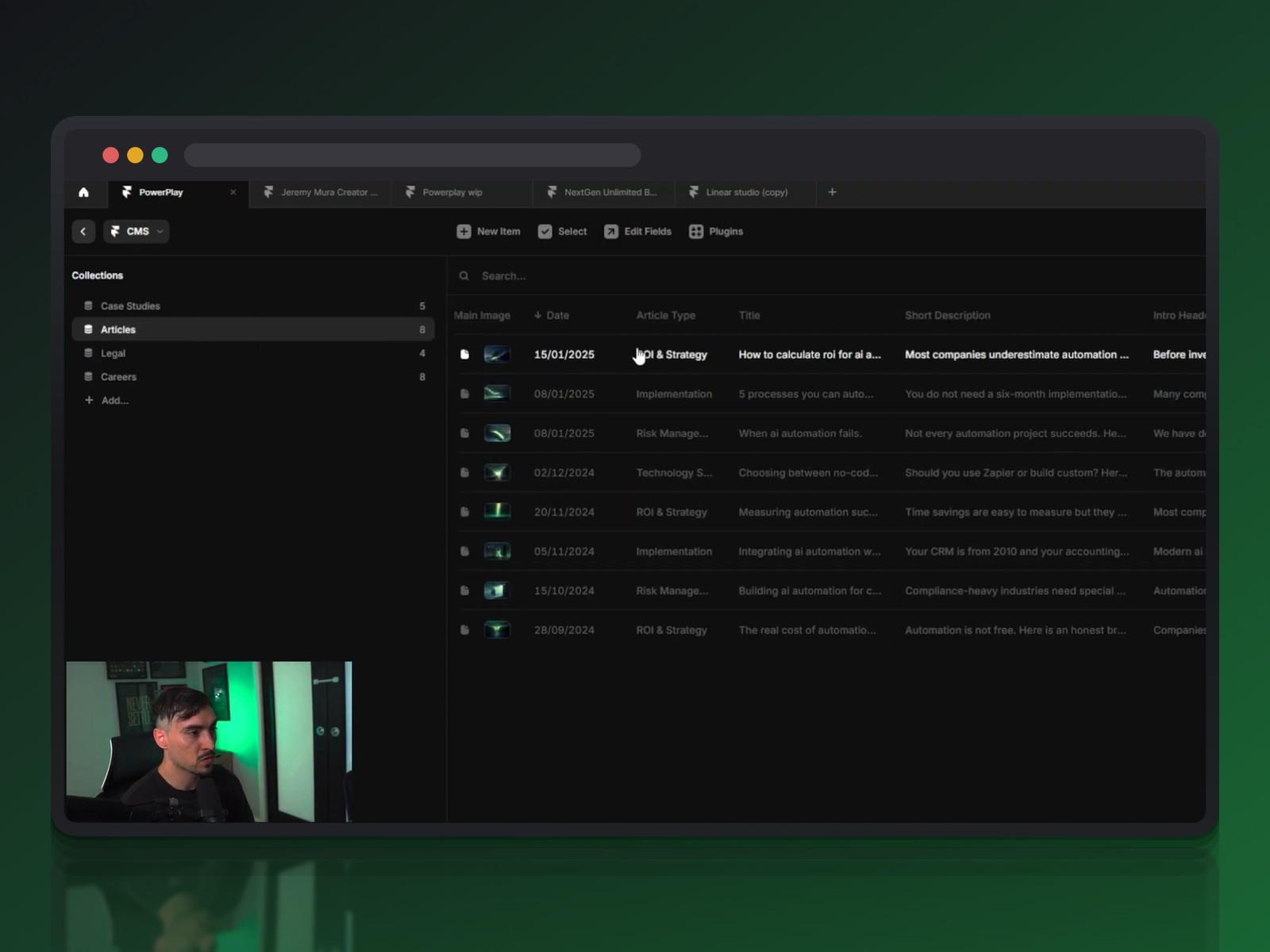This screenshot has height=952, width=1270.
Task: Open thumbnail of 'How to calculate roi' article
Action: (497, 355)
